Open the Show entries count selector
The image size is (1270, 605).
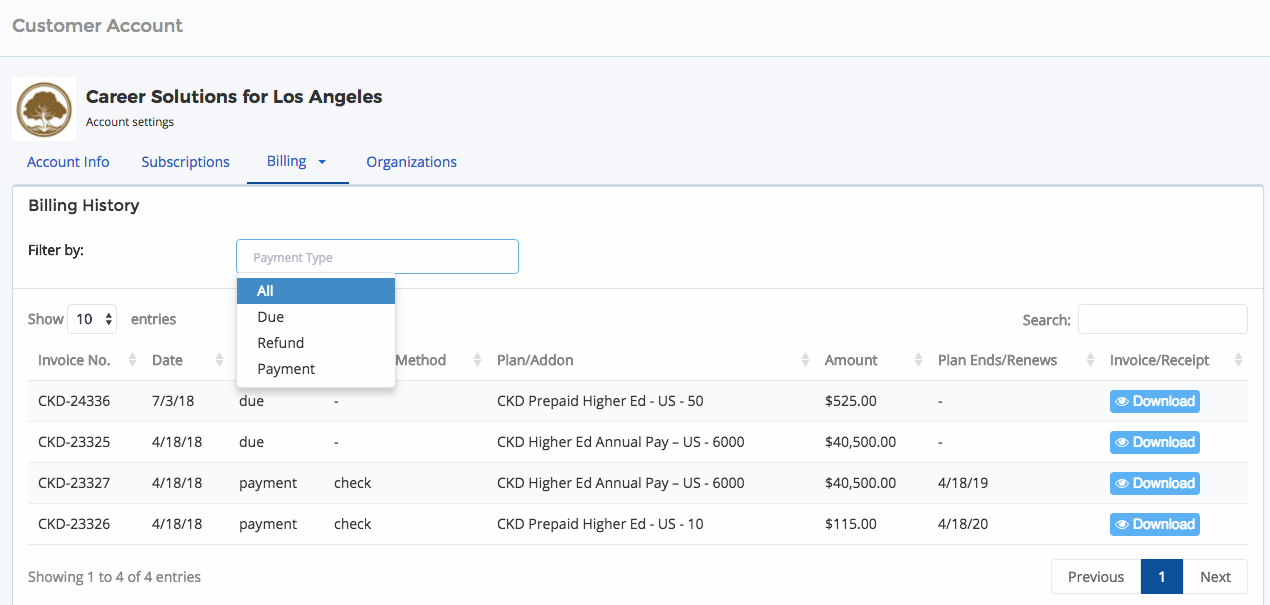pos(92,319)
